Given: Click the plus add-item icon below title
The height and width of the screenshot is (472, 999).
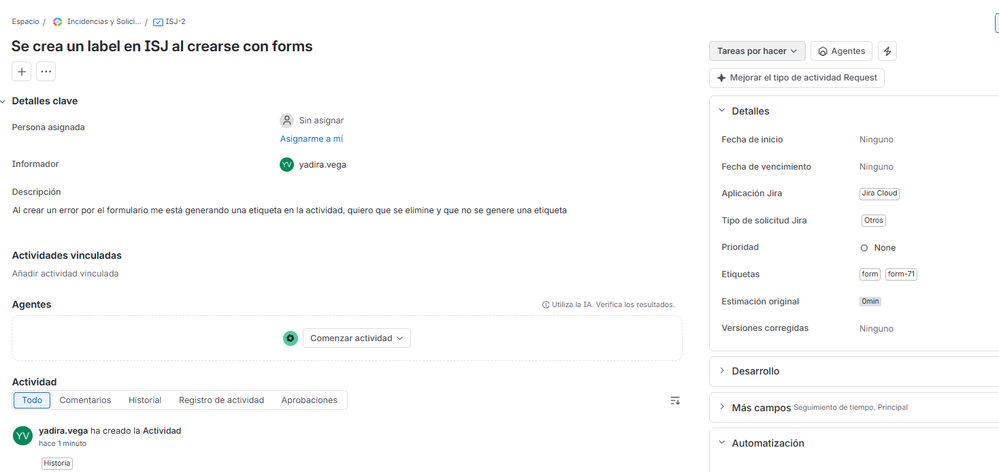Looking at the screenshot, I should pyautogui.click(x=21, y=71).
